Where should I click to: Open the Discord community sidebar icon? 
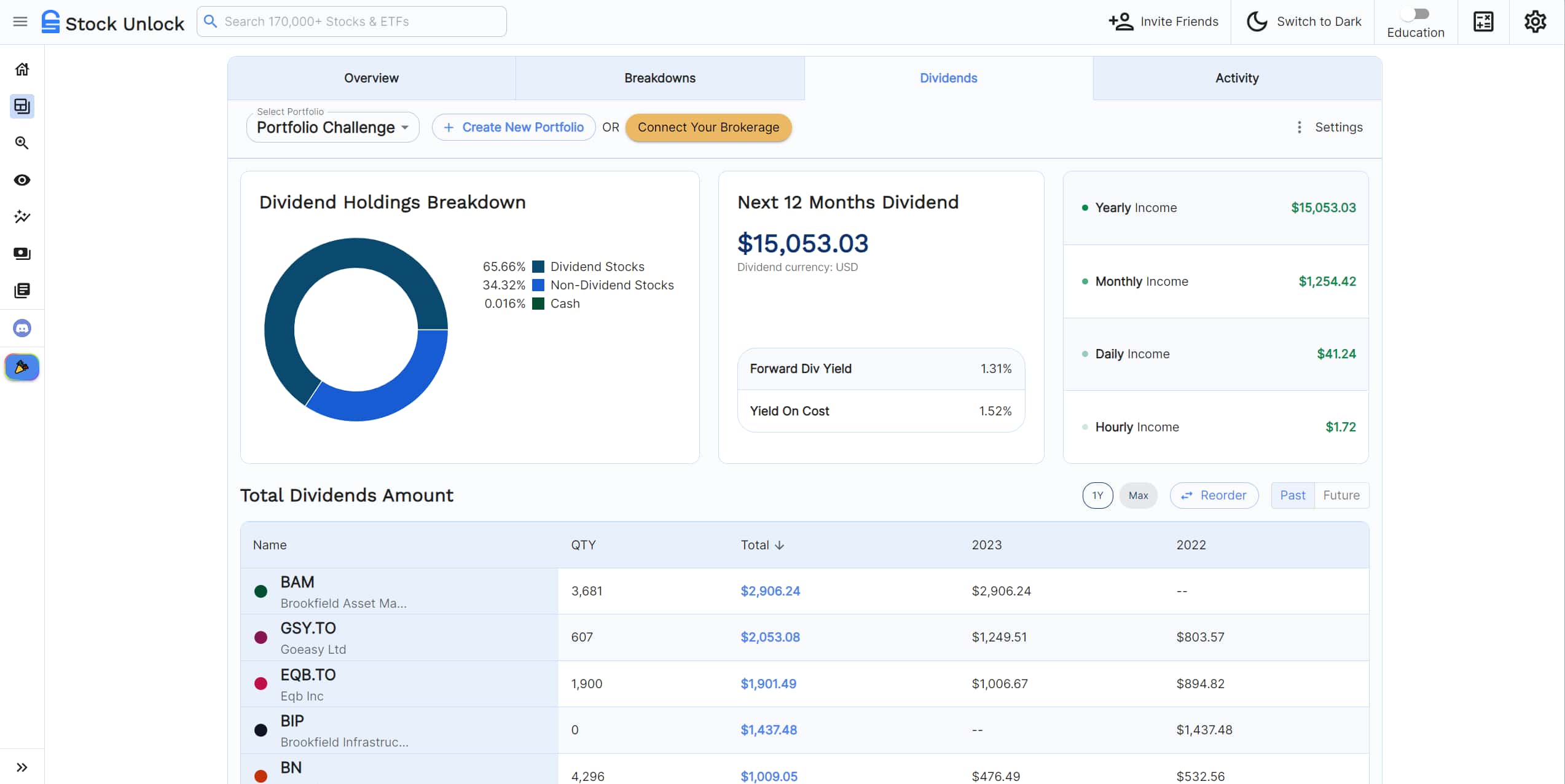pyautogui.click(x=22, y=328)
